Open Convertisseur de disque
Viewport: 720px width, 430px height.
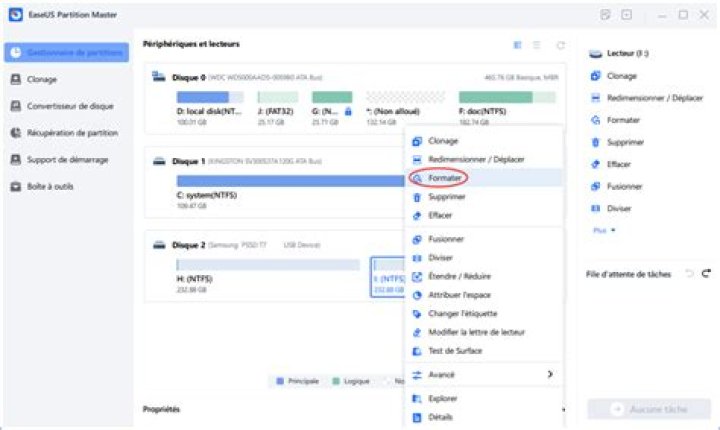click(62, 106)
